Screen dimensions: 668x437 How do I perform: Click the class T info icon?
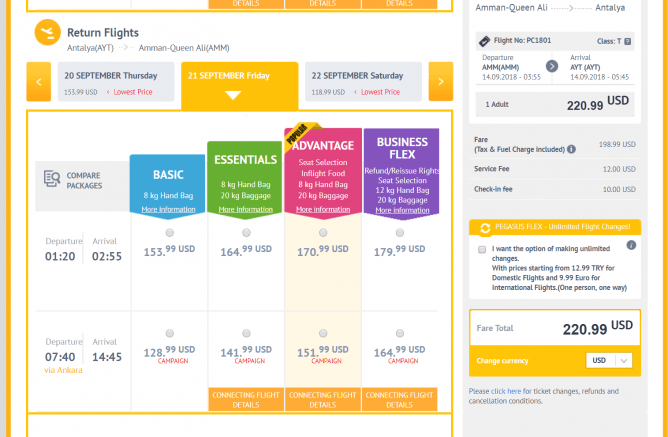pyautogui.click(x=632, y=40)
